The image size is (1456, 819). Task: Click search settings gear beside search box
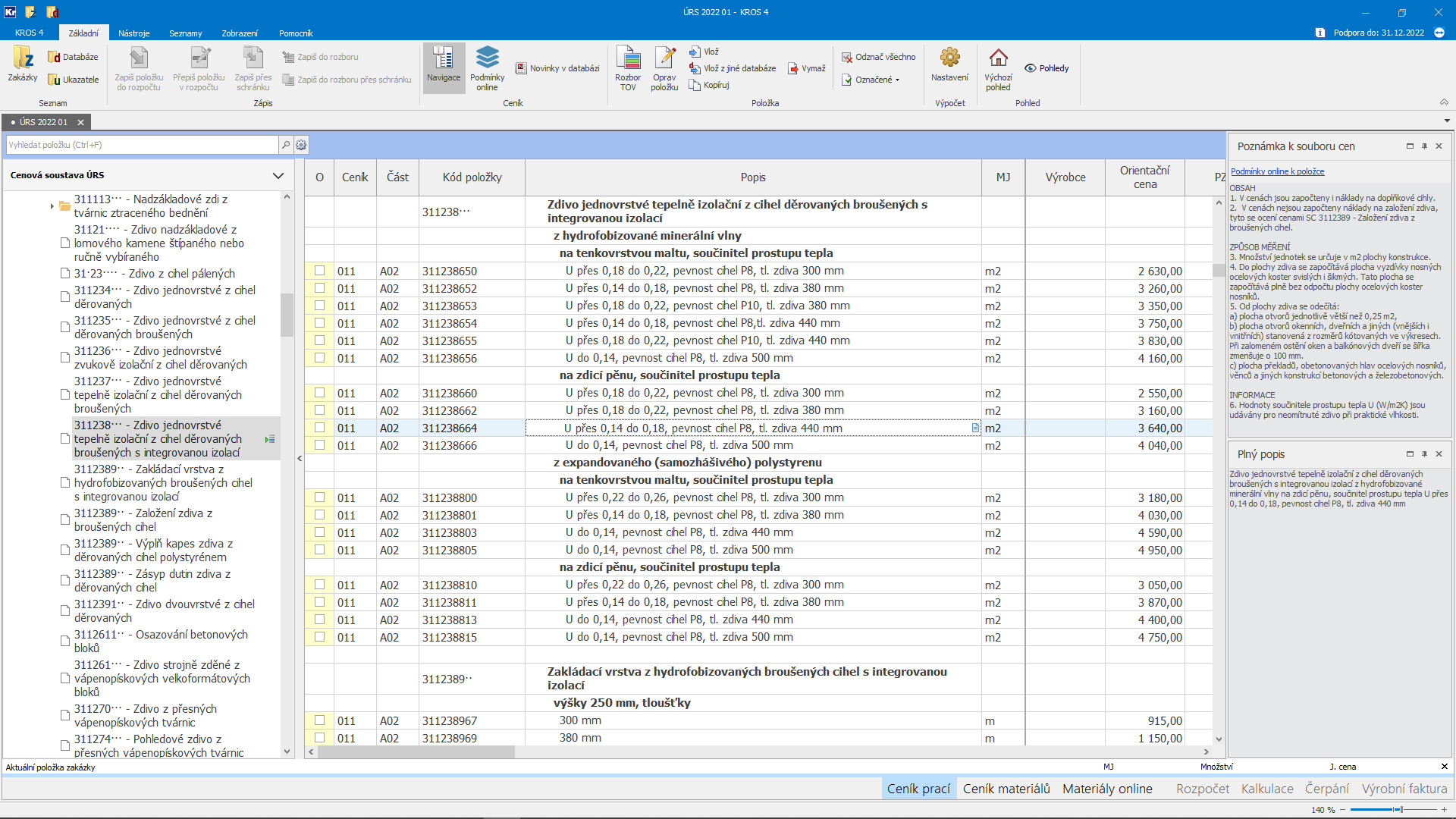301,145
